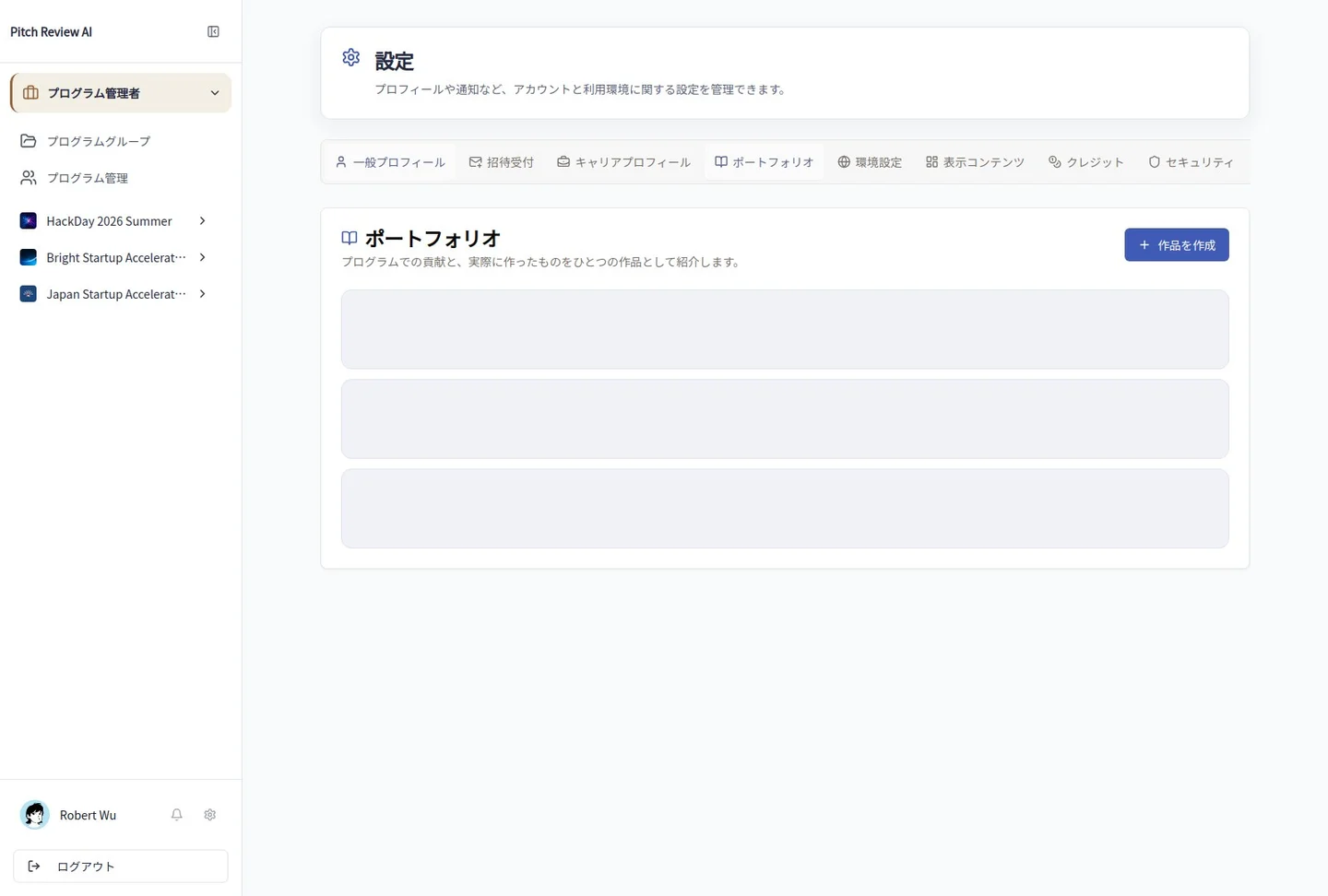Screen dimensions: 1328x896
Task: Click the Robert Wu user name
Action: (x=88, y=815)
